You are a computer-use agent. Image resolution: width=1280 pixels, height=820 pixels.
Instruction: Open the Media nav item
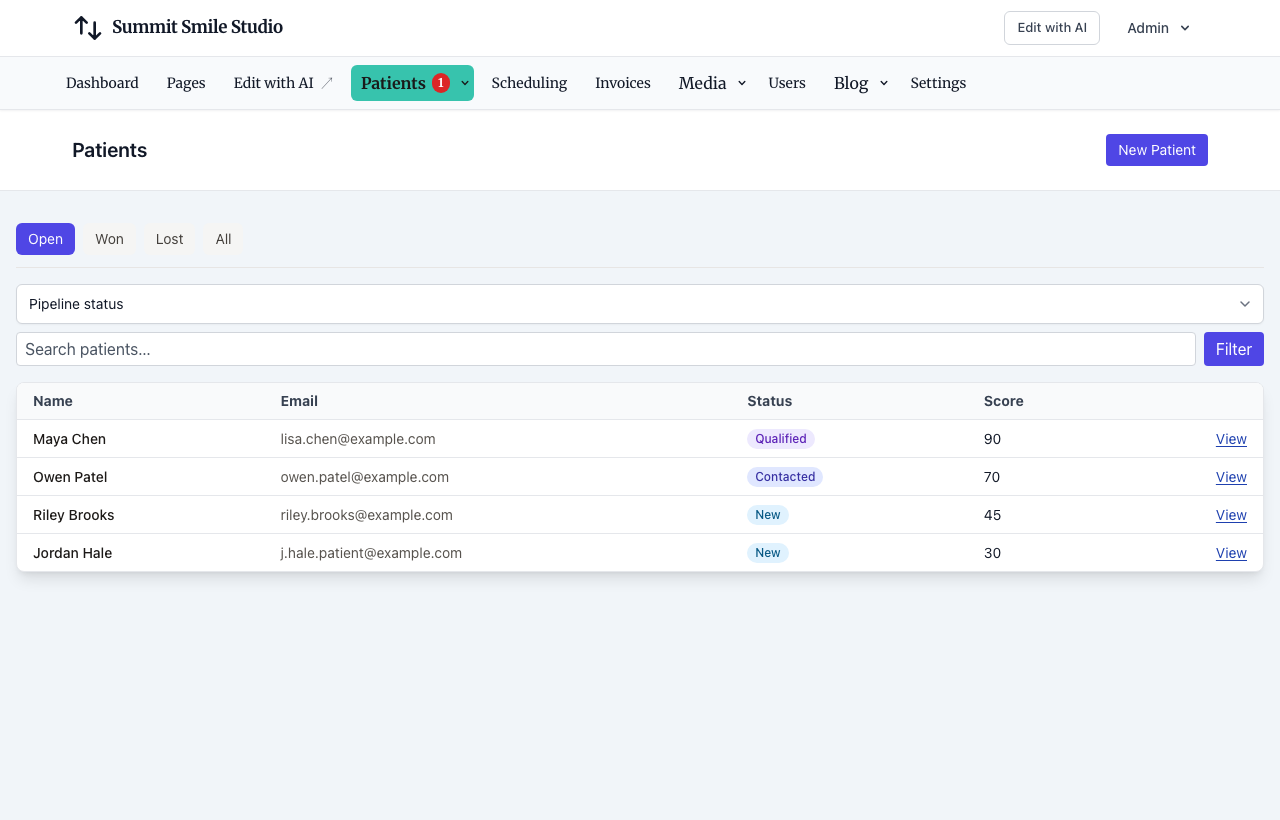pos(702,83)
